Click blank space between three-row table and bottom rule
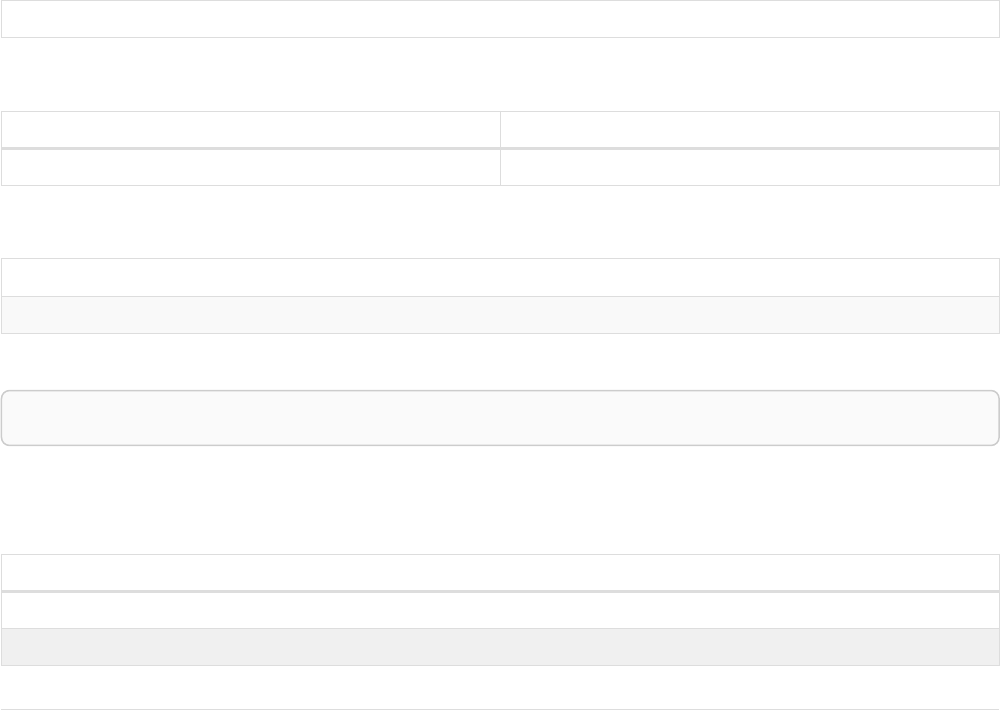1000x710 pixels. click(x=500, y=687)
